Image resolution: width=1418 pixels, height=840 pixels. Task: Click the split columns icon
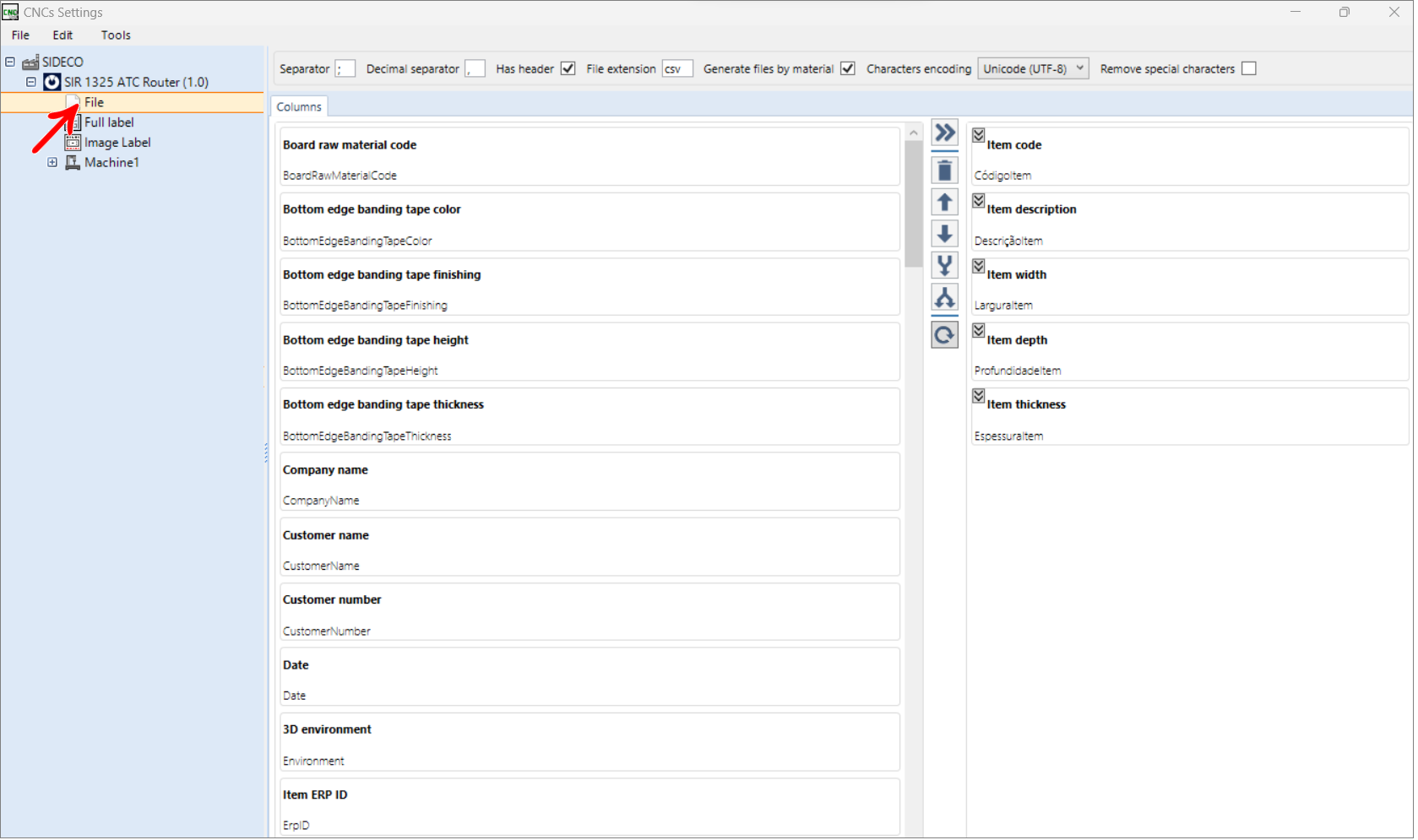(x=947, y=299)
